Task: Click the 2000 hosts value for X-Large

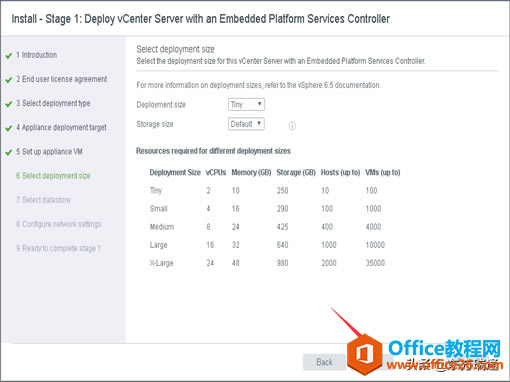Action: [x=329, y=263]
